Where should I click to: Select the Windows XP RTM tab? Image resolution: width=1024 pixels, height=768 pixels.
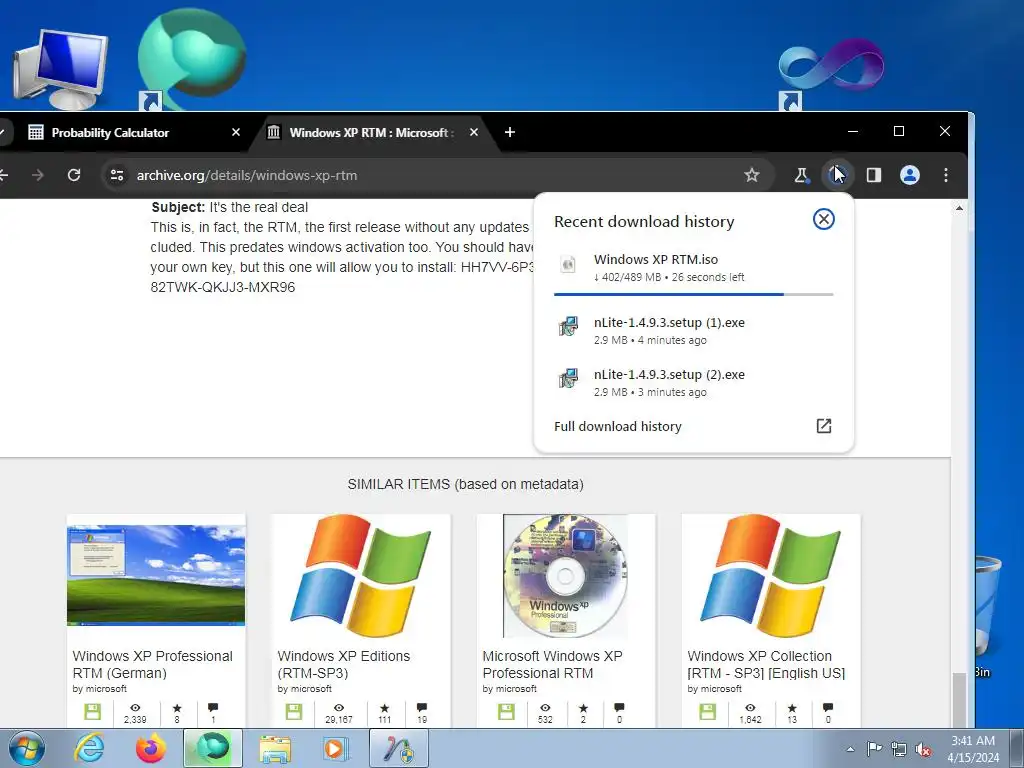click(372, 133)
